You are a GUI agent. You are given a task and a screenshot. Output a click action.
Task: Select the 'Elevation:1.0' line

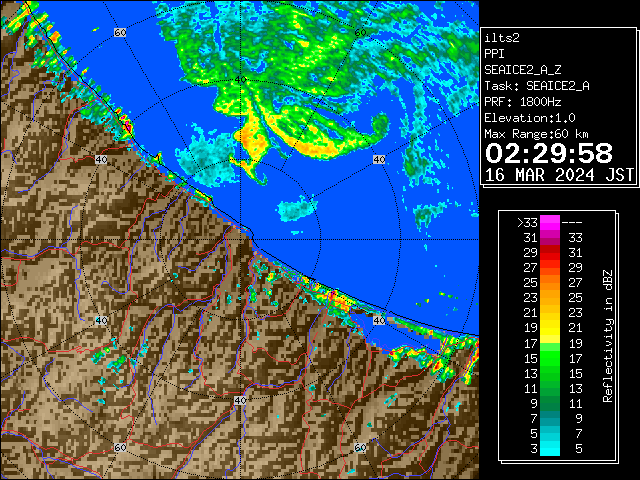coord(530,118)
